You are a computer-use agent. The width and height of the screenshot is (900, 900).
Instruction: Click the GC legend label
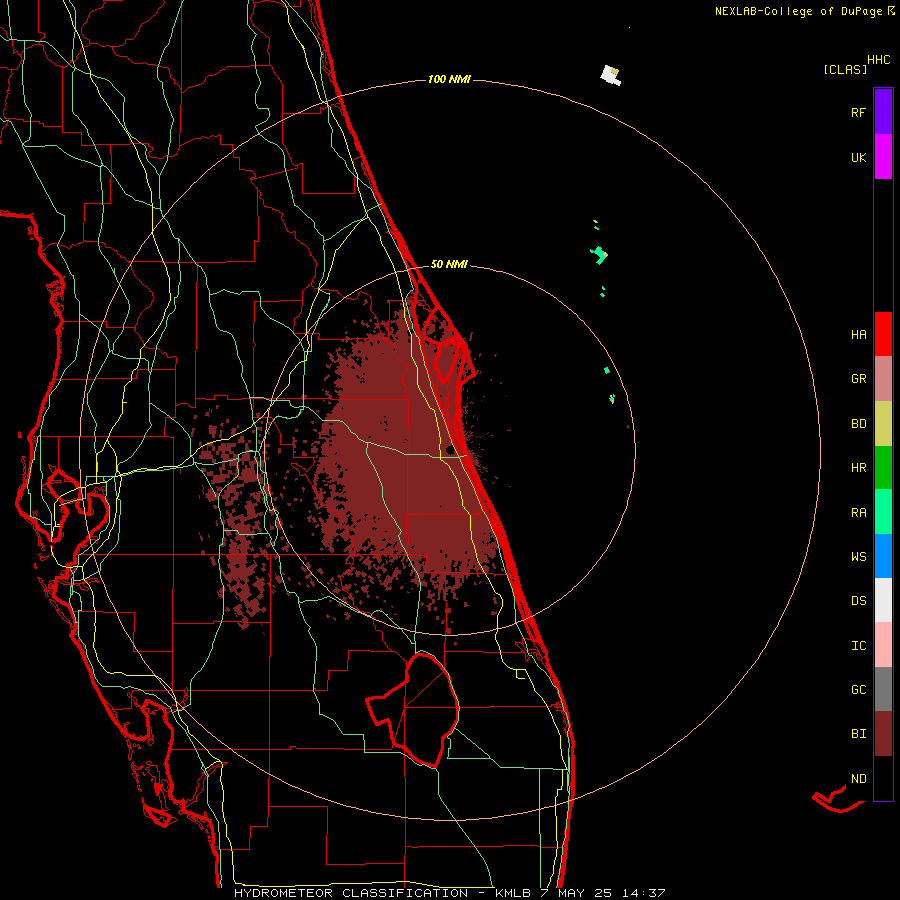click(x=858, y=690)
